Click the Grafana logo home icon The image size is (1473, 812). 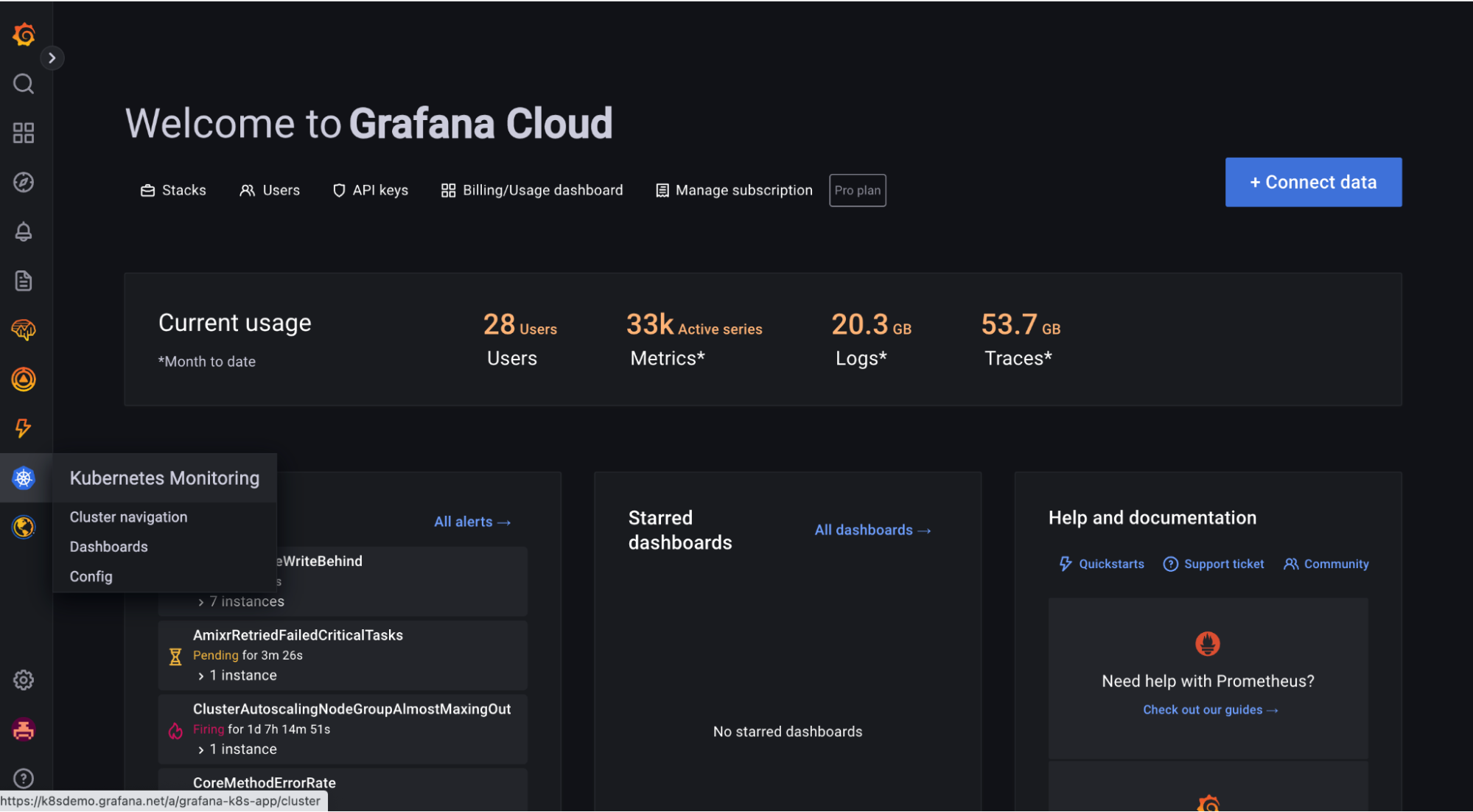24,35
